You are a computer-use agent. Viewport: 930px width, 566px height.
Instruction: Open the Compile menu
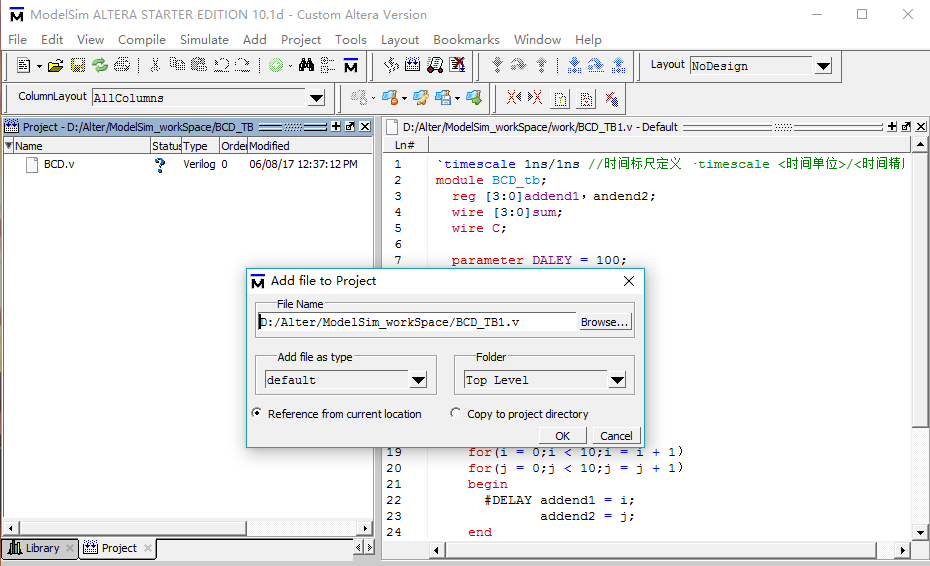coord(142,39)
